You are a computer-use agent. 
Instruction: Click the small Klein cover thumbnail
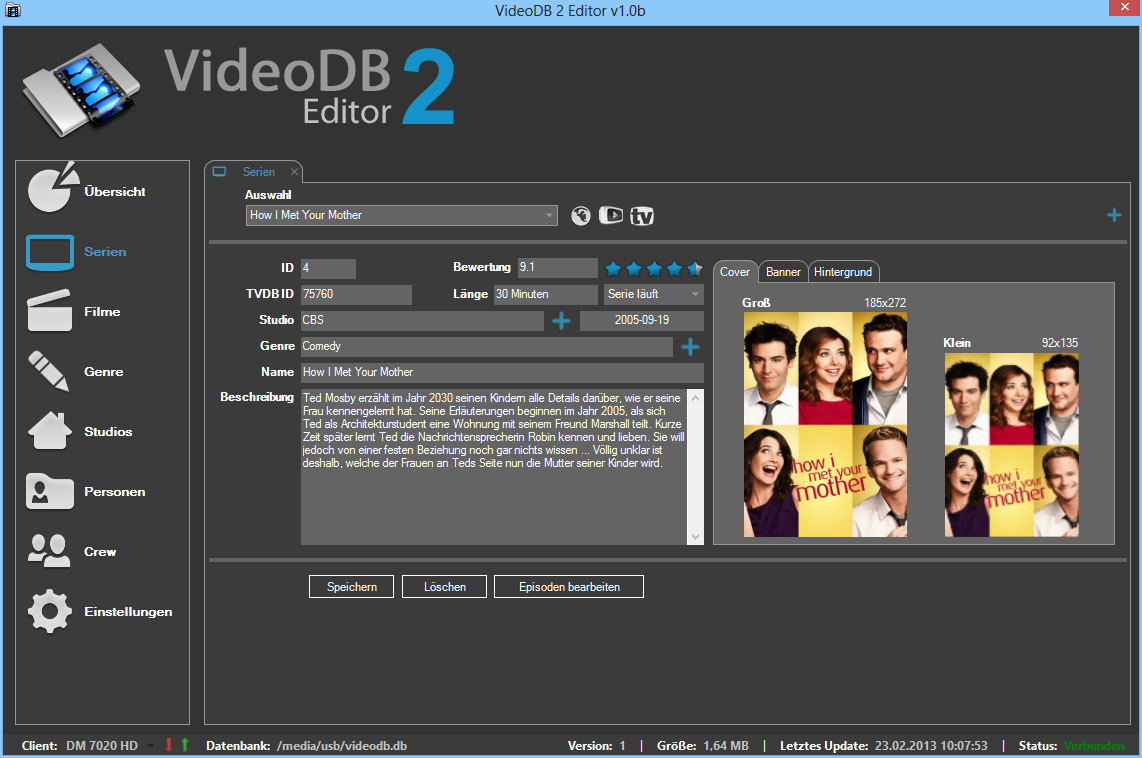click(1012, 445)
